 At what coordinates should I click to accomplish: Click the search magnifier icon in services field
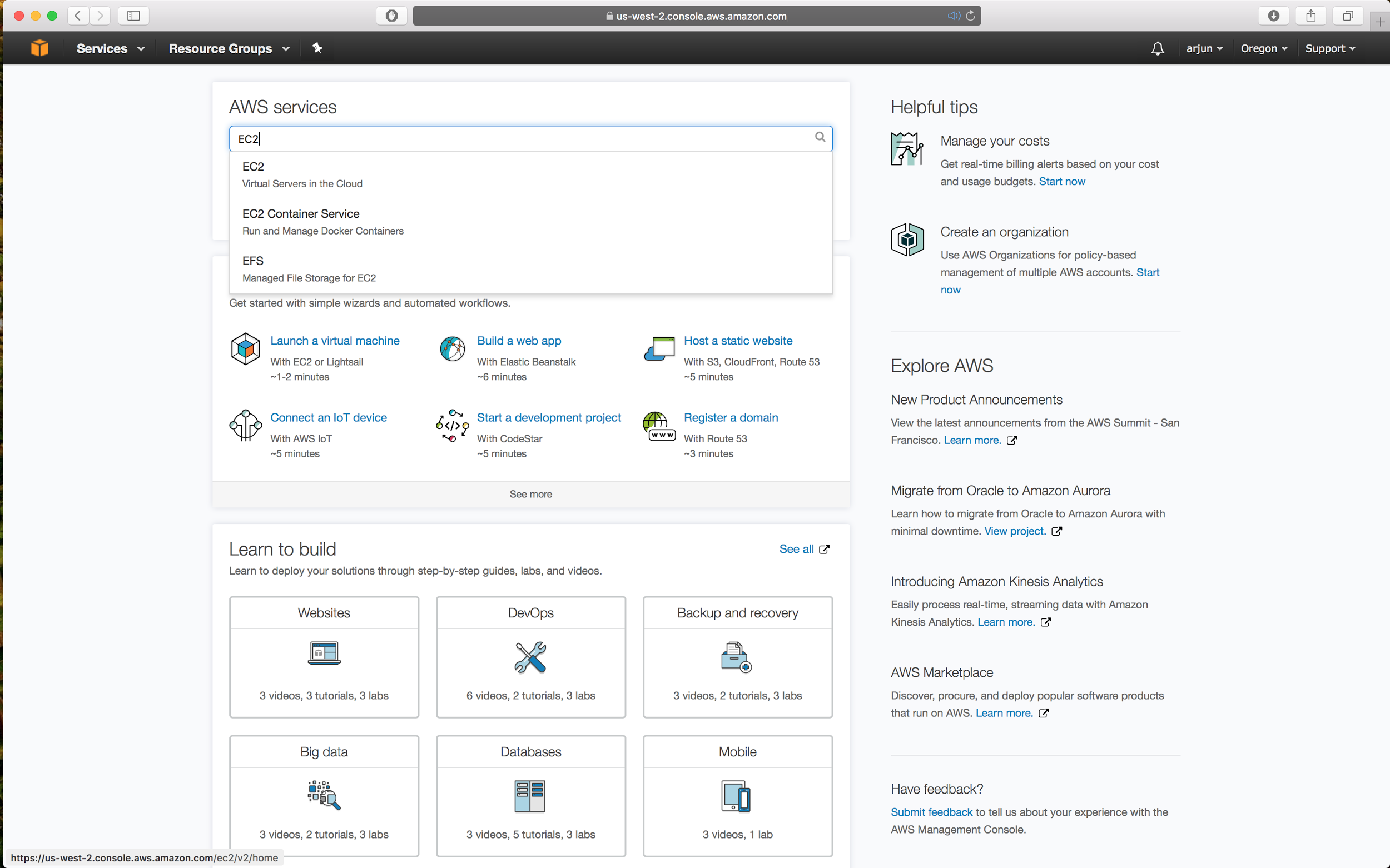pyautogui.click(x=820, y=137)
